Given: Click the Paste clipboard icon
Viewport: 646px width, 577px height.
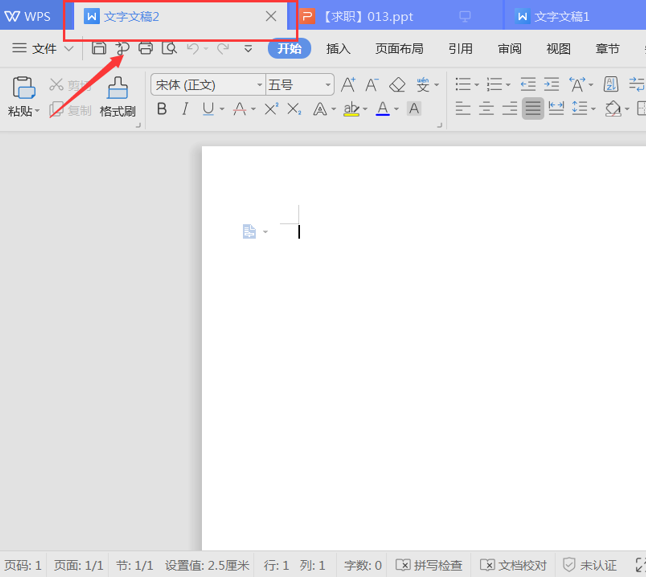Looking at the screenshot, I should [x=23, y=88].
